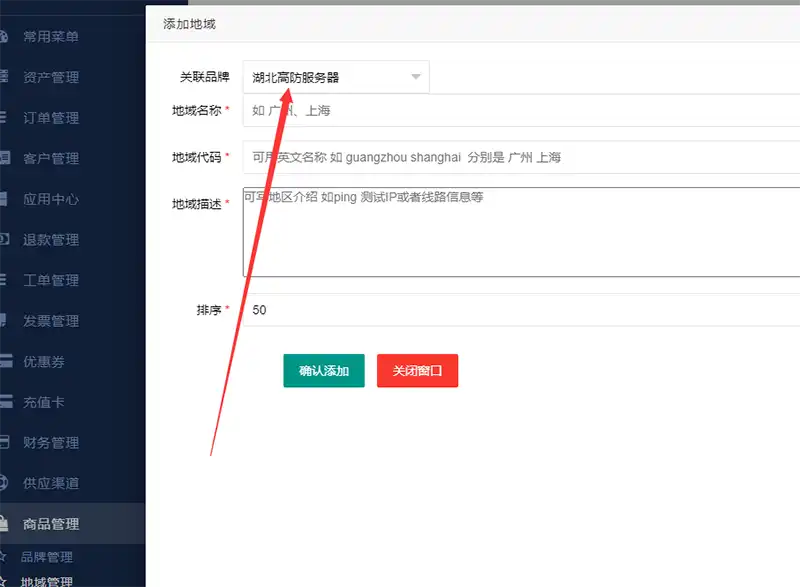Click the 商品管理 bag icon

4,523
